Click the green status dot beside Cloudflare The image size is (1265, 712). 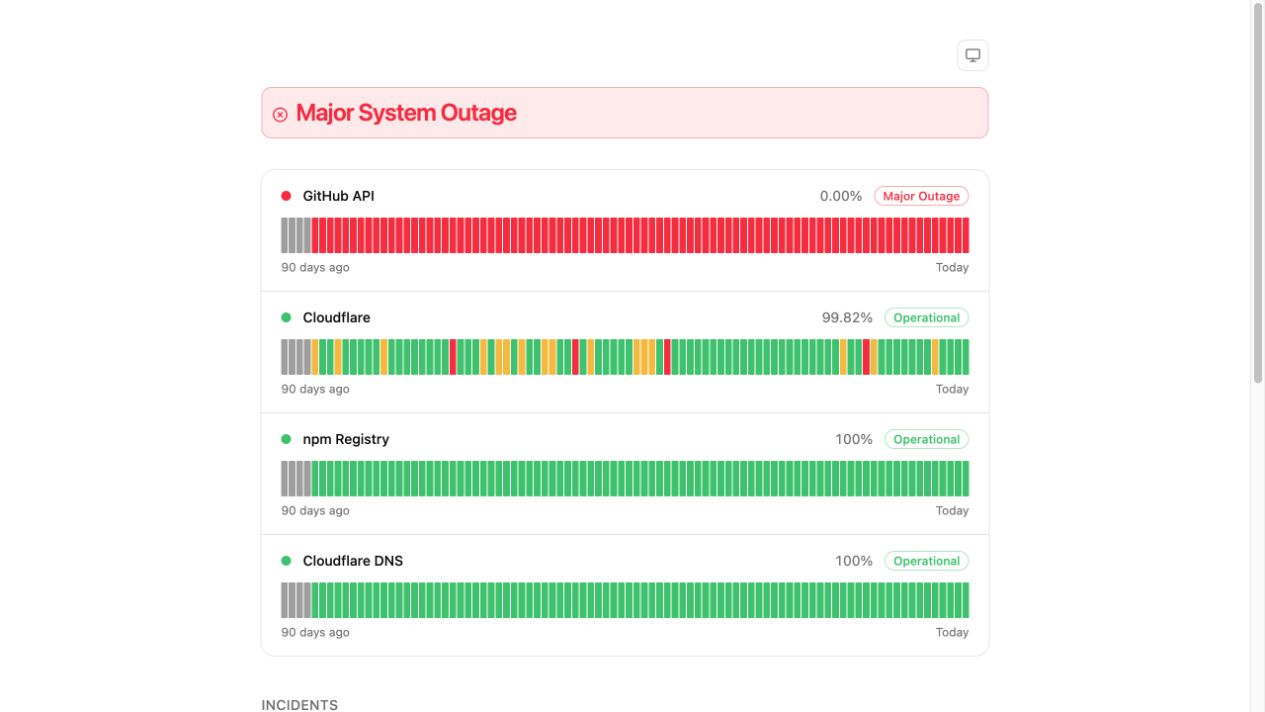pyautogui.click(x=286, y=317)
